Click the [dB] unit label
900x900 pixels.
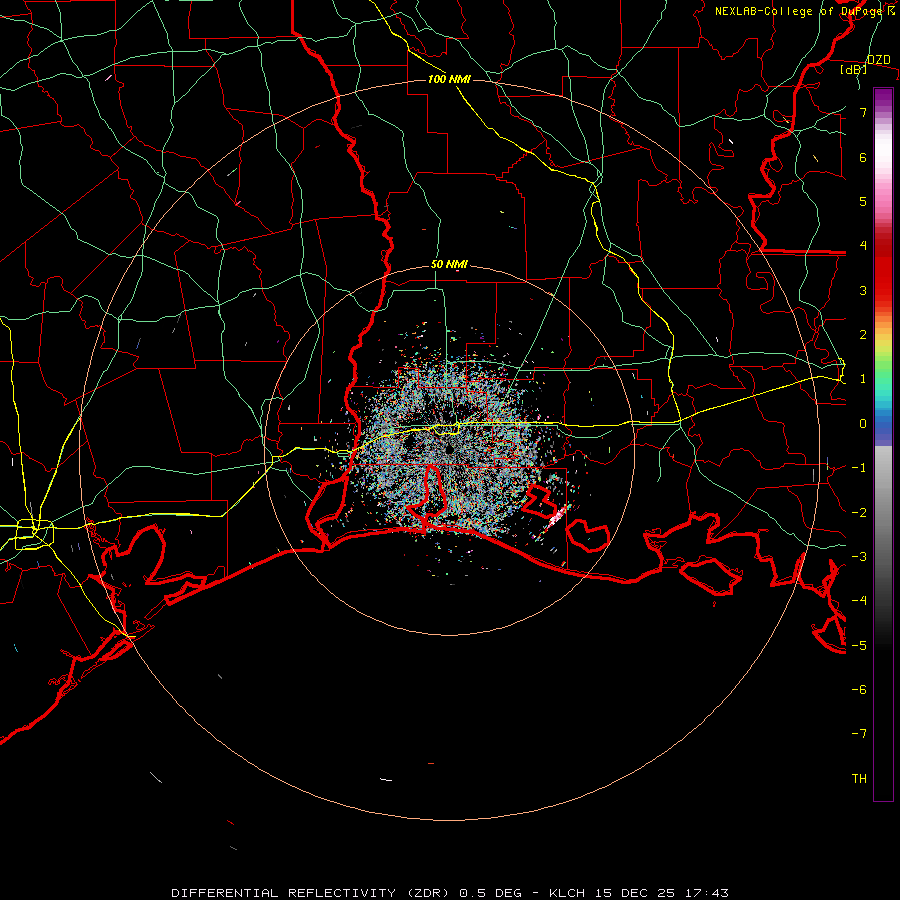tap(854, 69)
